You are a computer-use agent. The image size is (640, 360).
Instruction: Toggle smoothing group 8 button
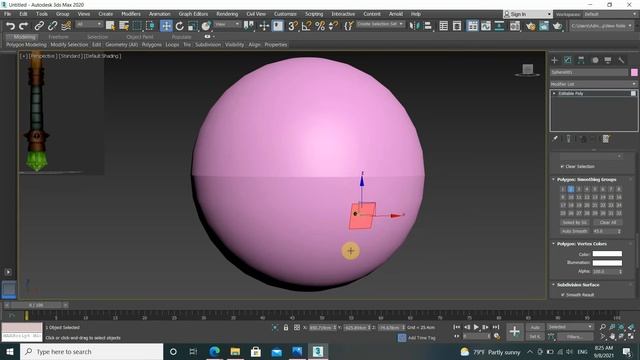[x=619, y=189]
